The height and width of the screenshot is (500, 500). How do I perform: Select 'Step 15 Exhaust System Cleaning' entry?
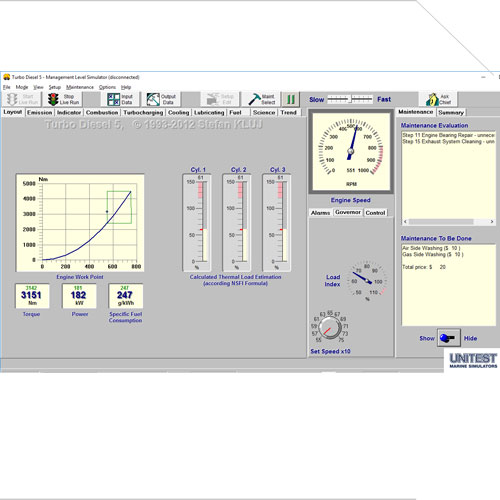[x=448, y=142]
